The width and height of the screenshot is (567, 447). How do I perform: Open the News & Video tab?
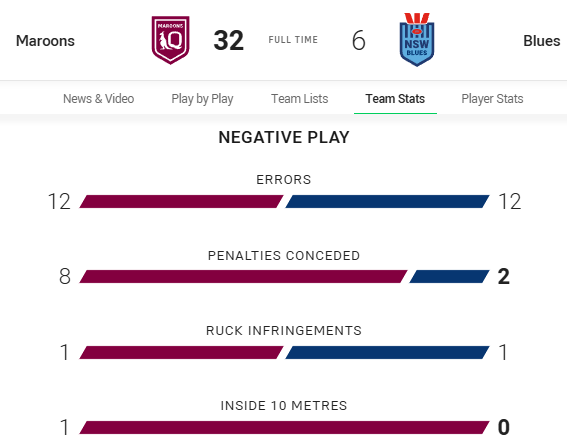click(x=98, y=98)
